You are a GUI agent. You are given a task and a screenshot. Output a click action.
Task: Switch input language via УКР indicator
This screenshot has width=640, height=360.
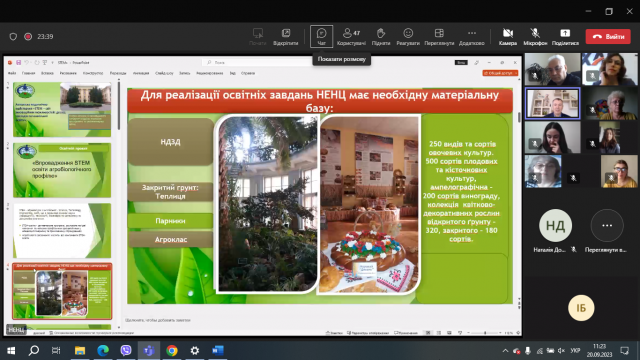point(575,351)
